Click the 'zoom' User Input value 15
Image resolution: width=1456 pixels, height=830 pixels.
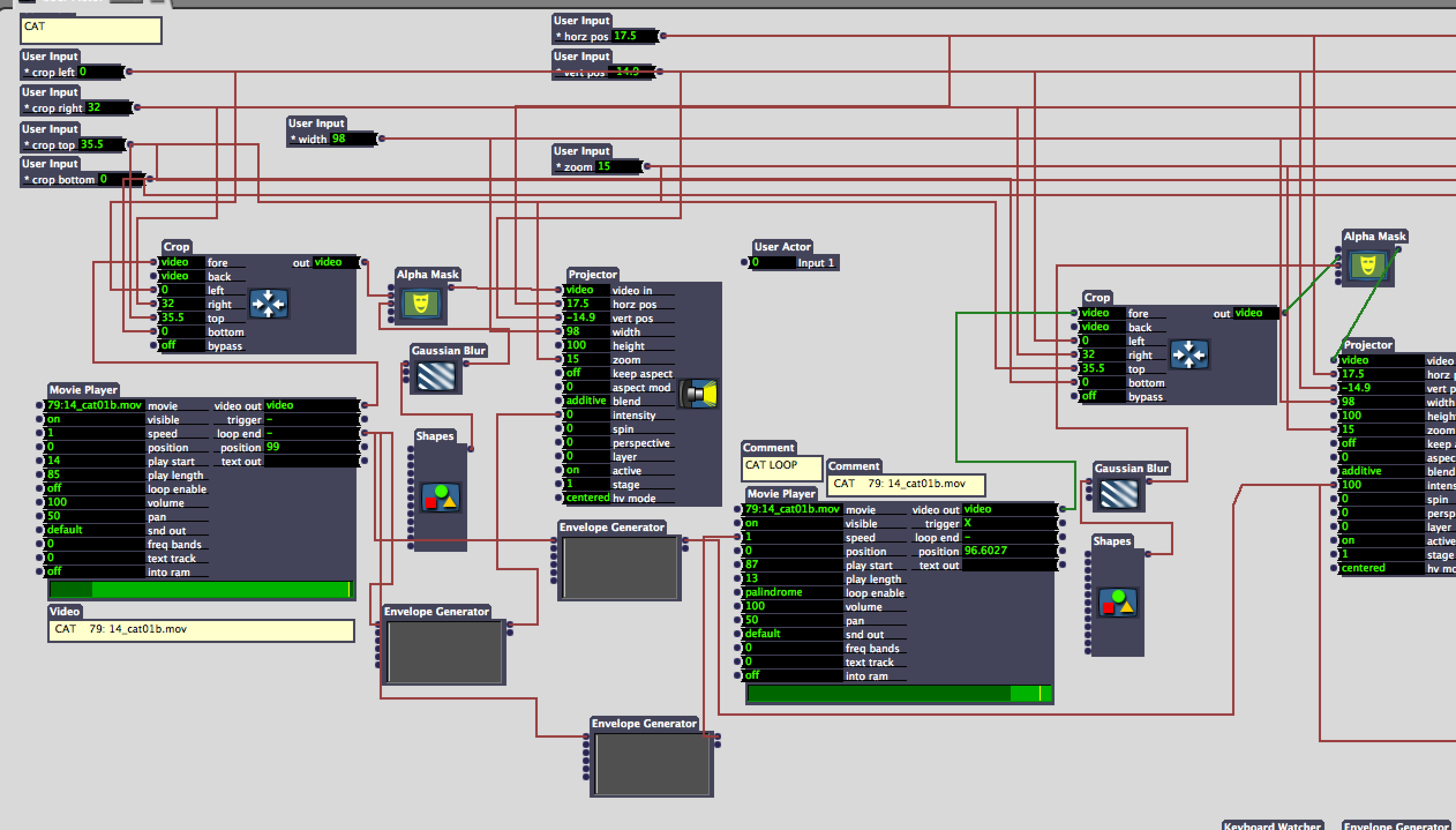[618, 166]
